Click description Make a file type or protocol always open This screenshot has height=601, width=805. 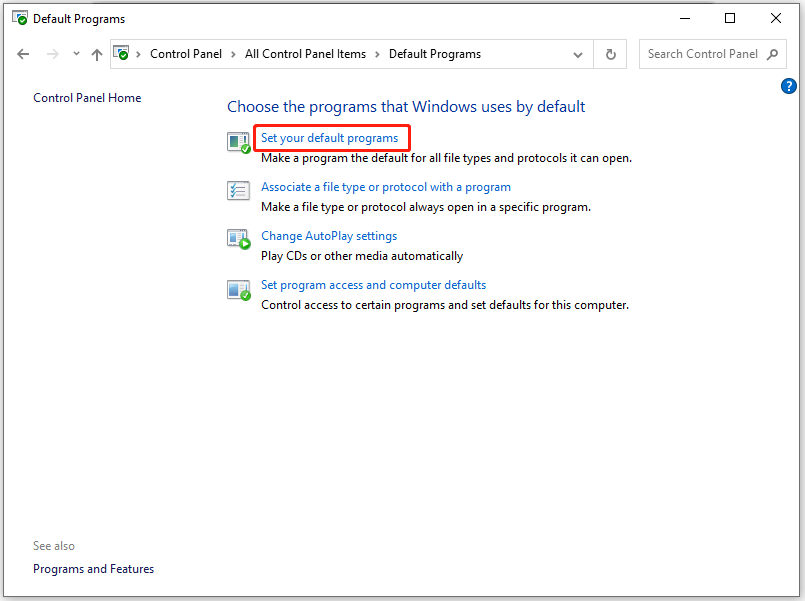pos(426,207)
